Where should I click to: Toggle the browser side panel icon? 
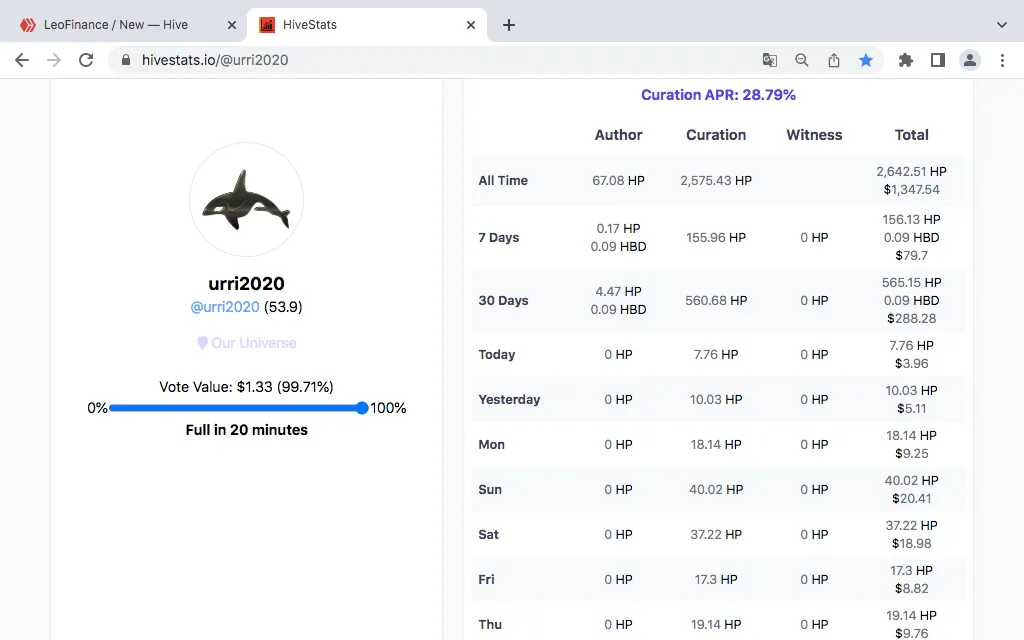pos(938,60)
